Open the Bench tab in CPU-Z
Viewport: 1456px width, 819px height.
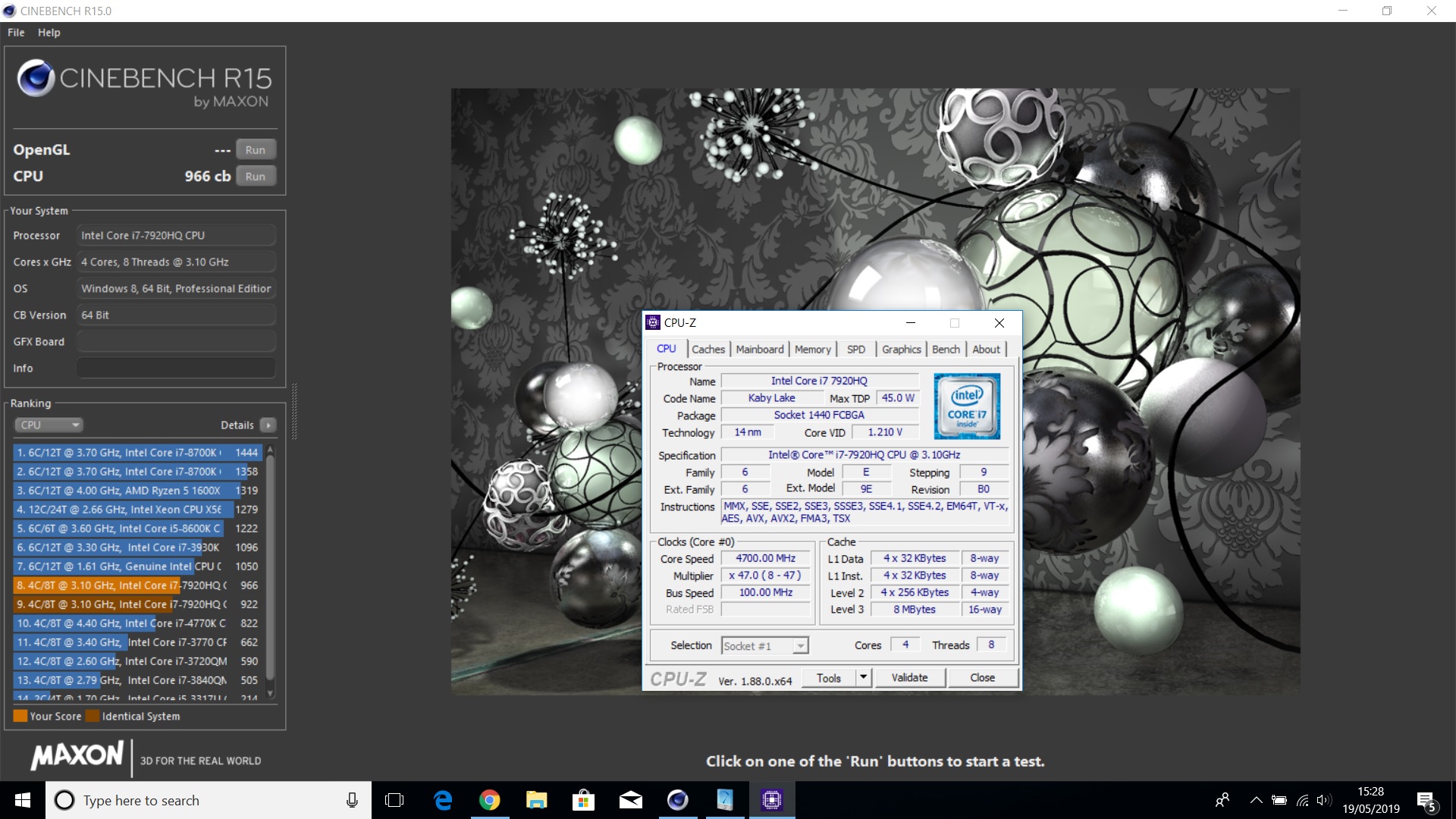click(946, 350)
